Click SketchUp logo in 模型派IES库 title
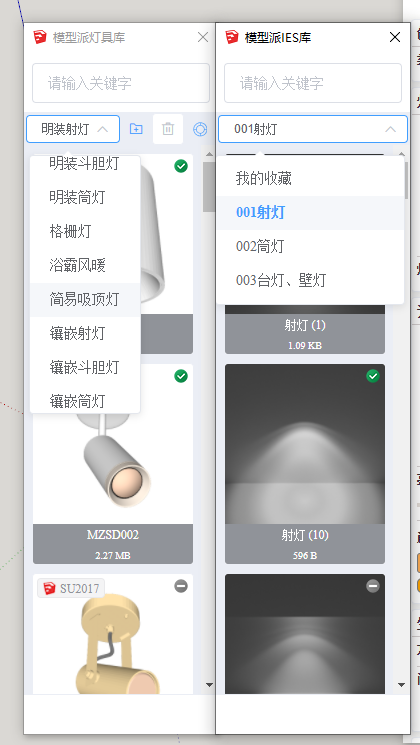 pos(232,37)
